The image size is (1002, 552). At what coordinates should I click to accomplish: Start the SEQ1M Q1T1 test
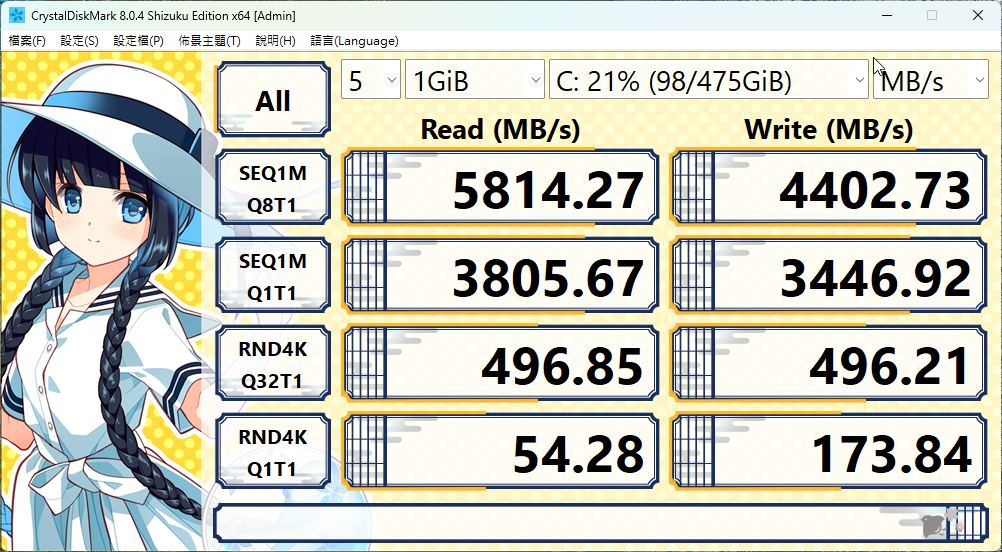pos(272,277)
